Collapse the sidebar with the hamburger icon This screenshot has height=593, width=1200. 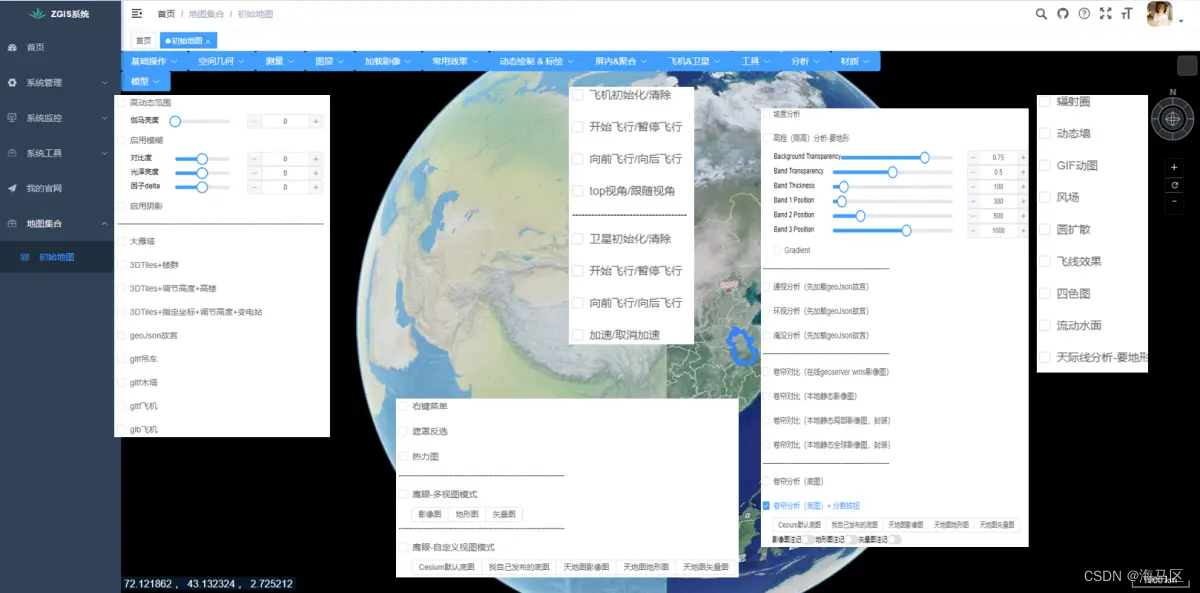[x=136, y=14]
